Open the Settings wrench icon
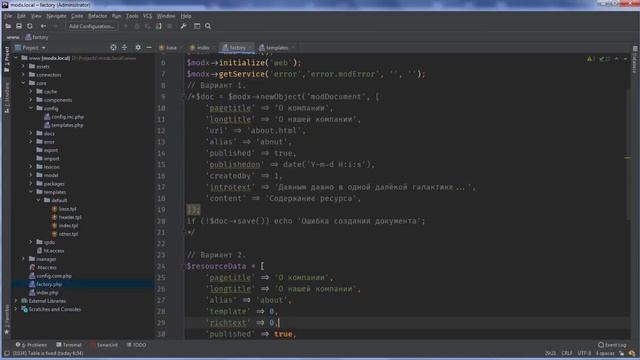 [183, 26]
